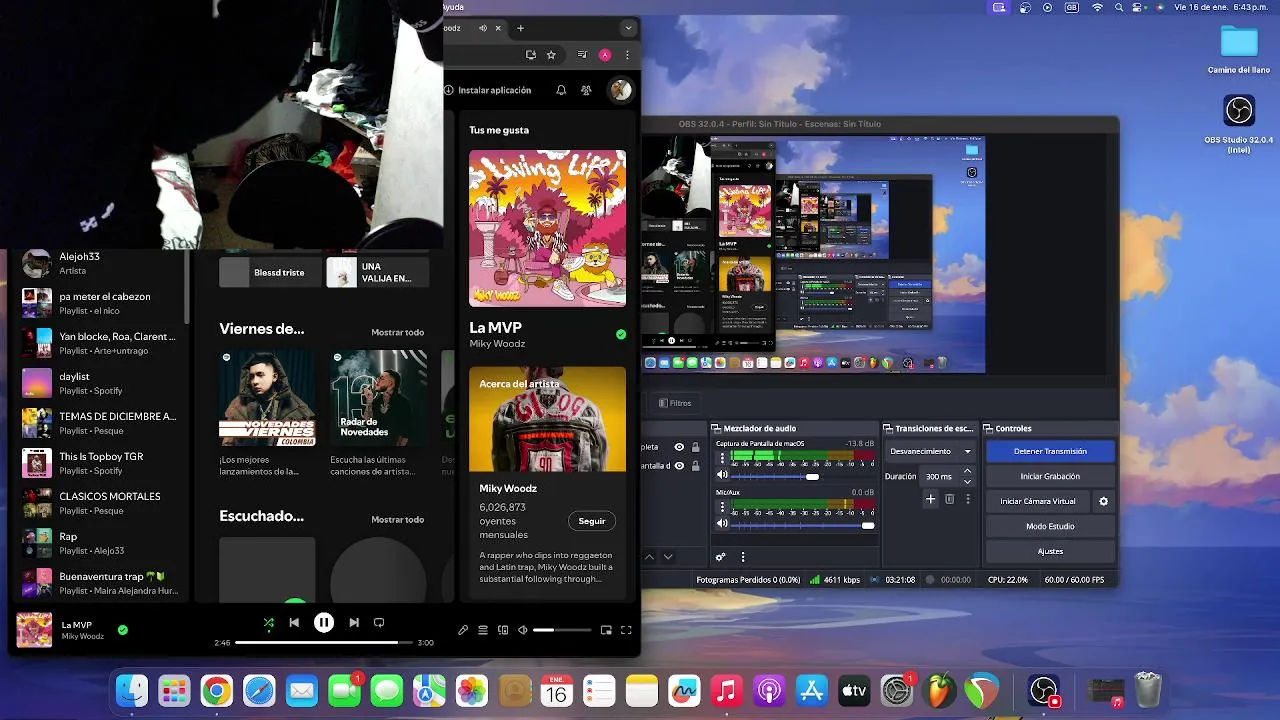Remove scene transition trash icon
Image resolution: width=1280 pixels, height=720 pixels.
click(950, 499)
